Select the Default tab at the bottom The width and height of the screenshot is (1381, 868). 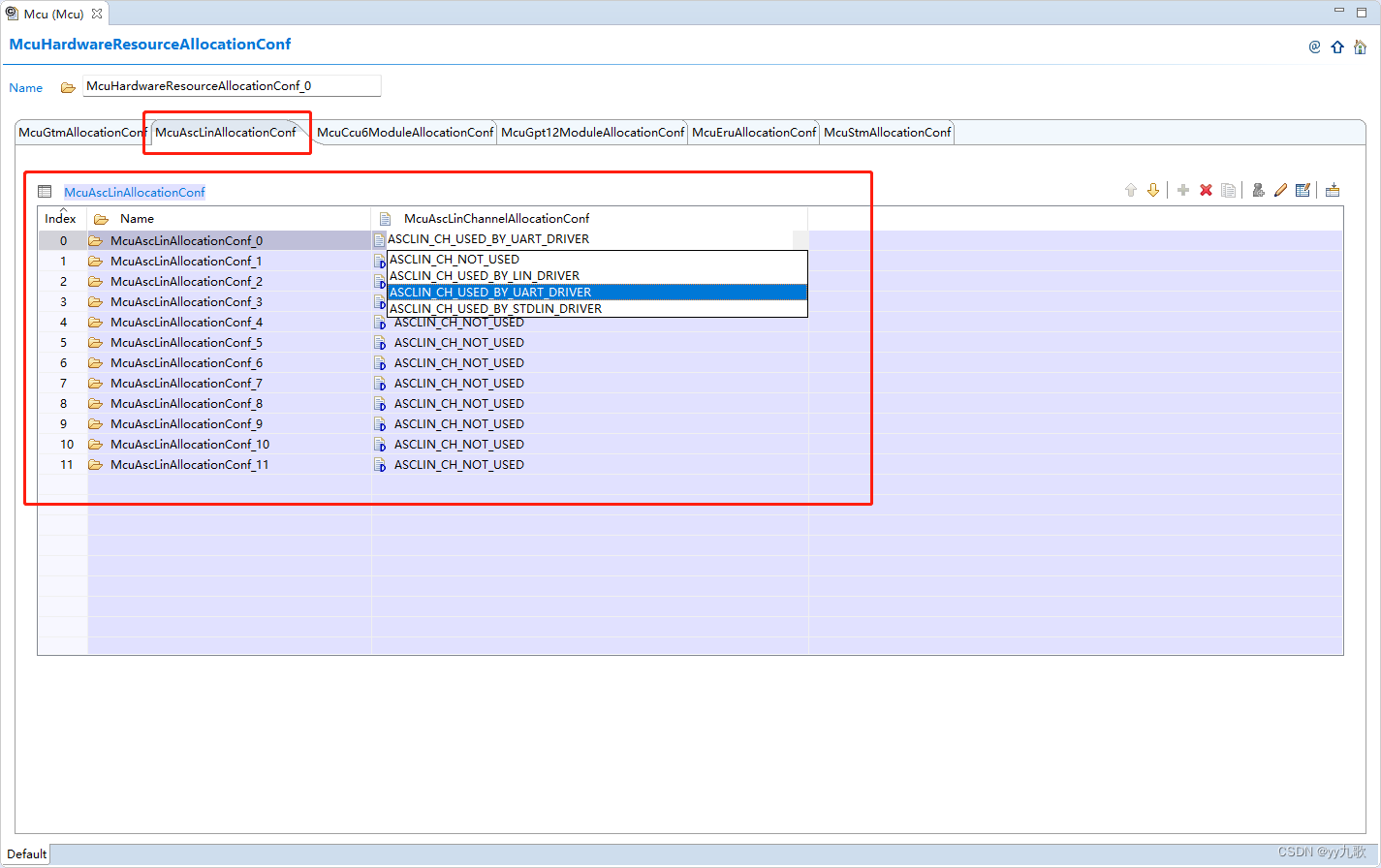click(27, 854)
